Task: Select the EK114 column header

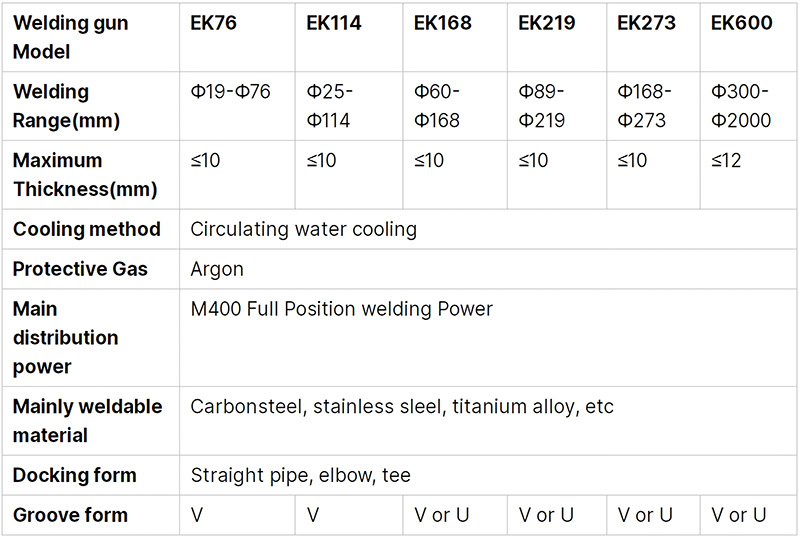Action: tap(335, 22)
